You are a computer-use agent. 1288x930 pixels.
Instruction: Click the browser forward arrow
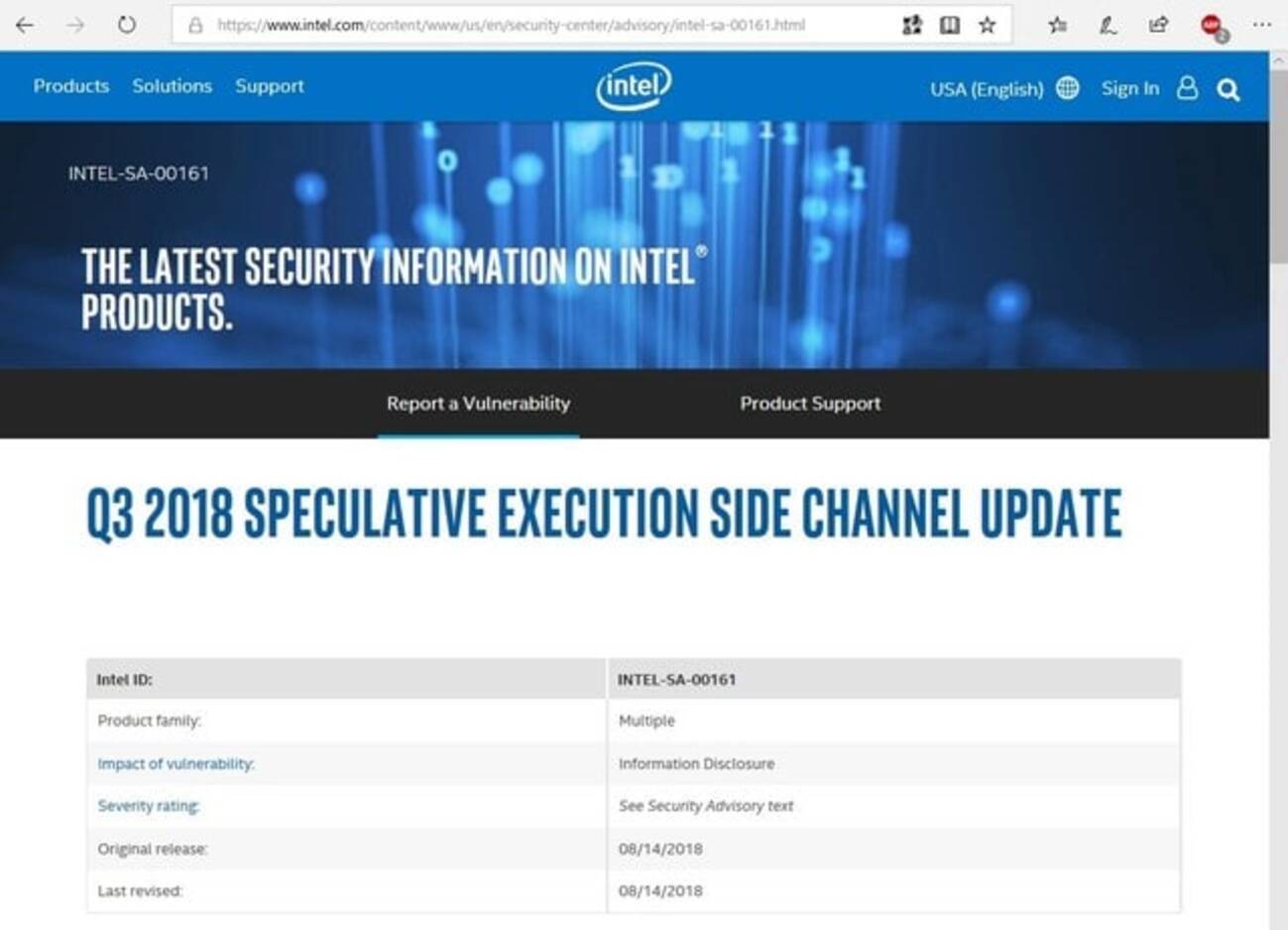(x=75, y=25)
